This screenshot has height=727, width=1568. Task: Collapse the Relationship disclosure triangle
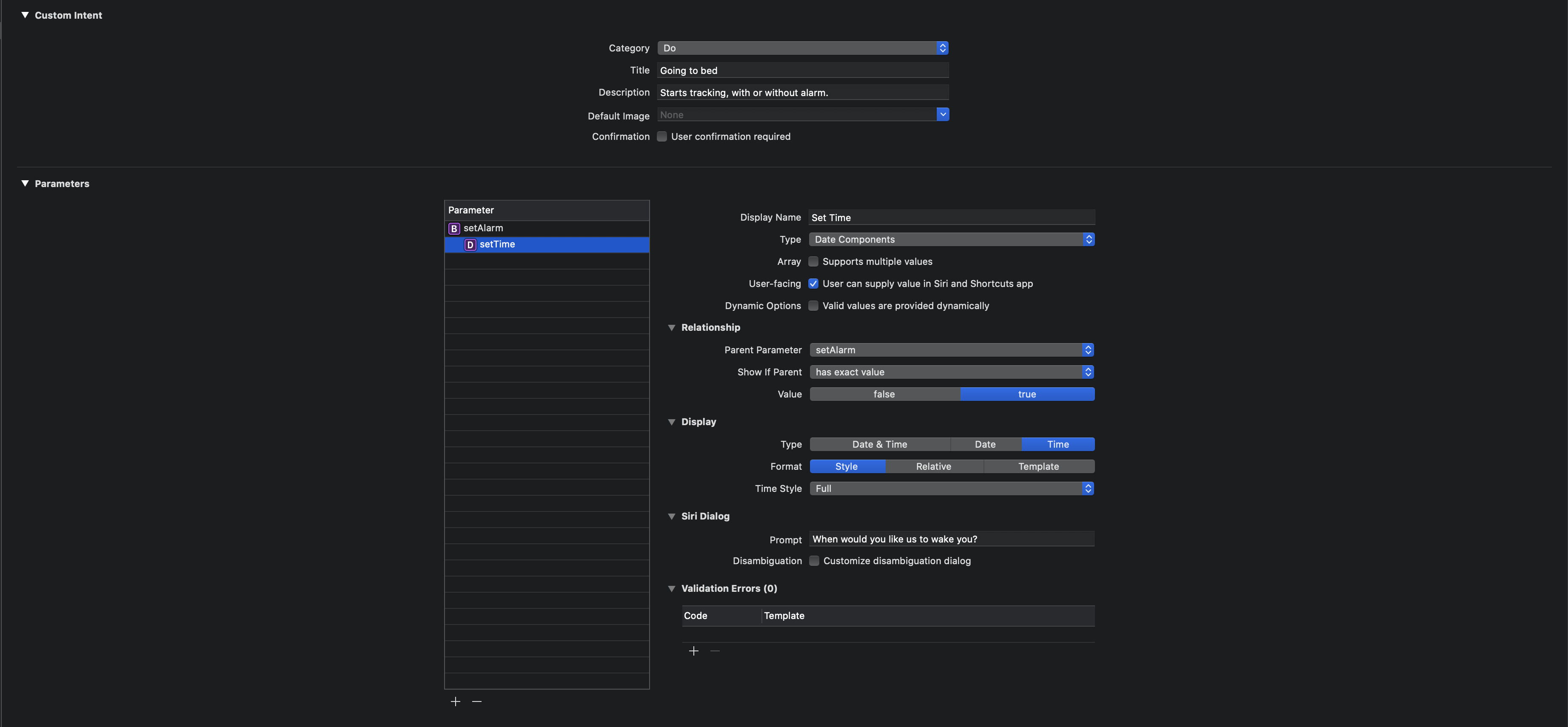[x=671, y=327]
